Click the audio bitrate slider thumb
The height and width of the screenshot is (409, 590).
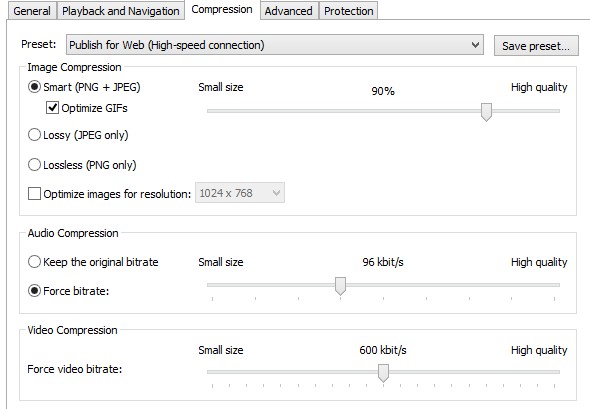coord(341,286)
